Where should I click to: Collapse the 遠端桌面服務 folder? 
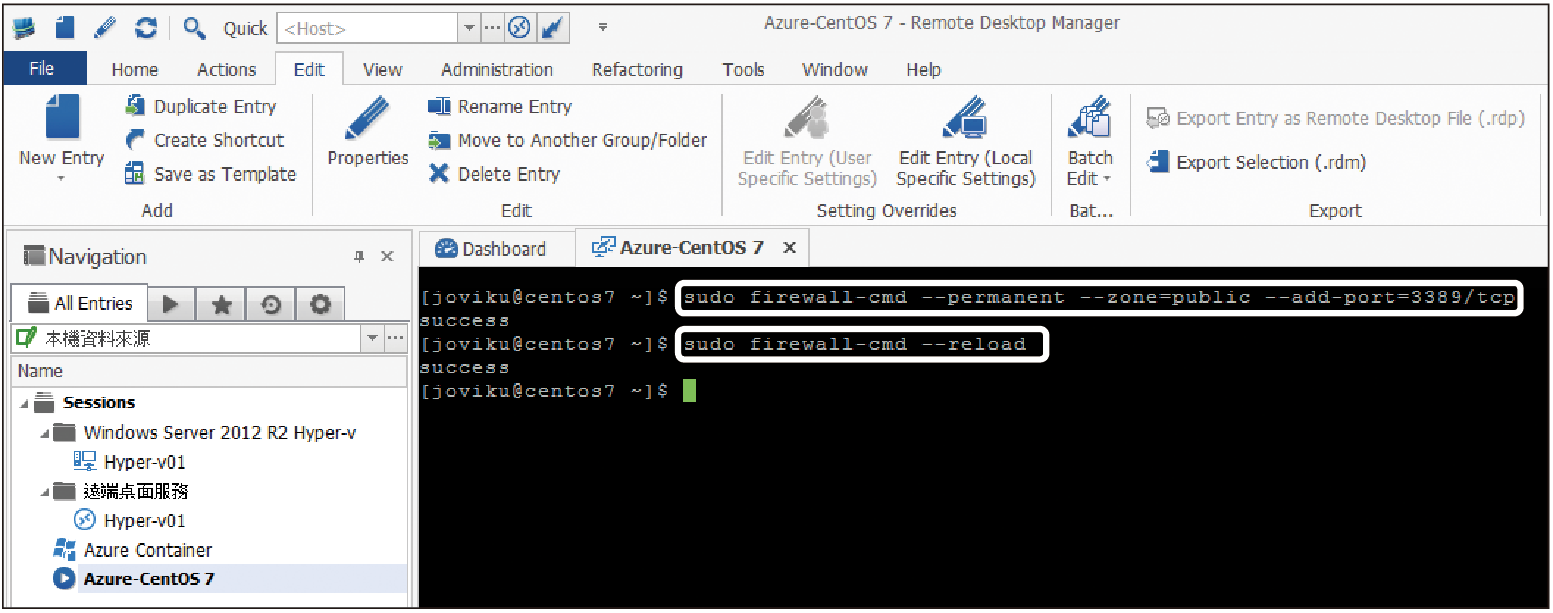[43, 491]
